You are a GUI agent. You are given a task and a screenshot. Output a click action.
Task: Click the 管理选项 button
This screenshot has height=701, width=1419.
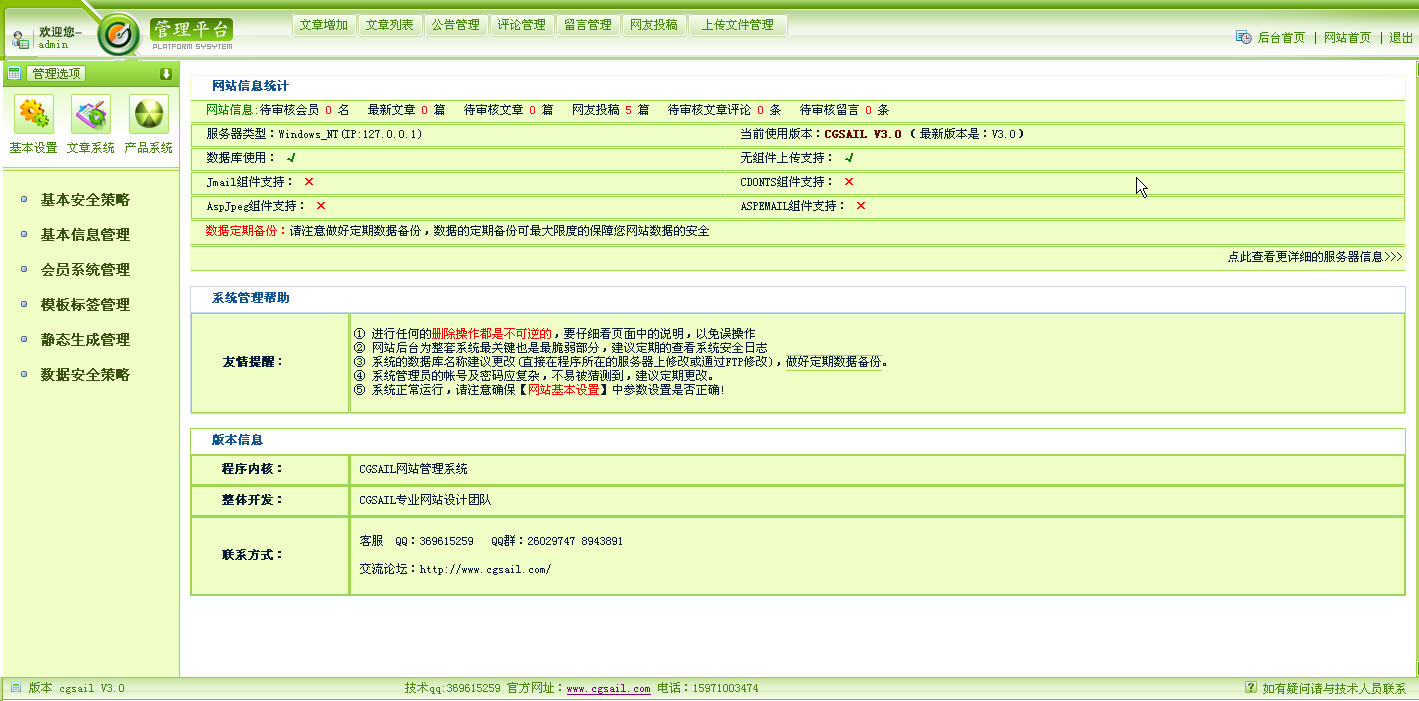point(56,73)
